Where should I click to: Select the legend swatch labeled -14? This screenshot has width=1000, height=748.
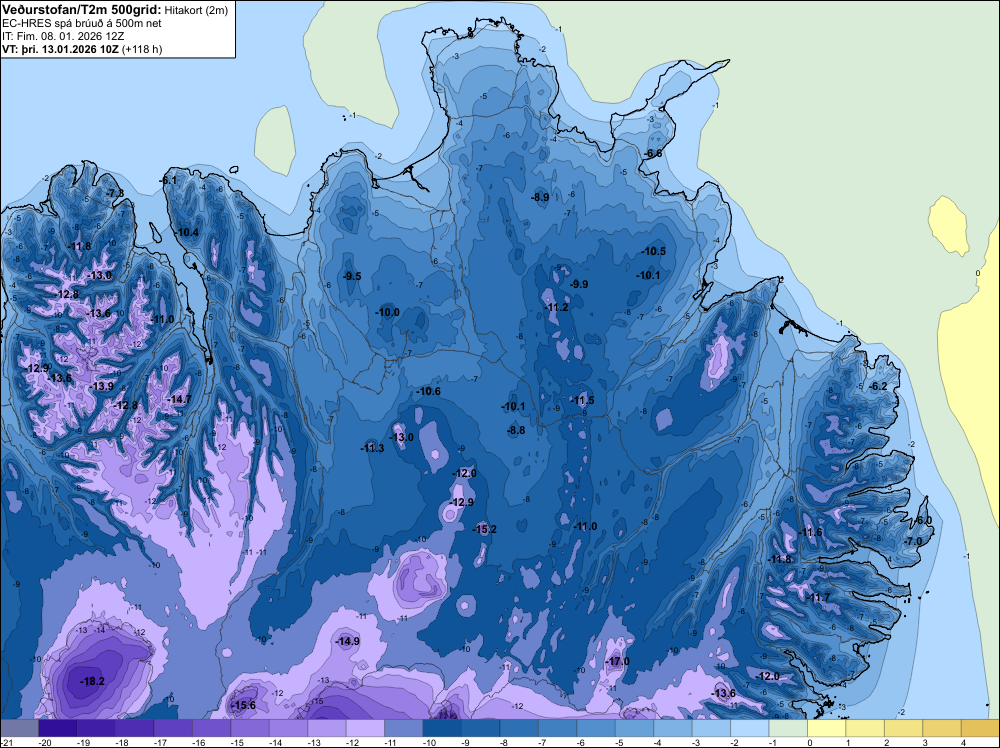288,728
